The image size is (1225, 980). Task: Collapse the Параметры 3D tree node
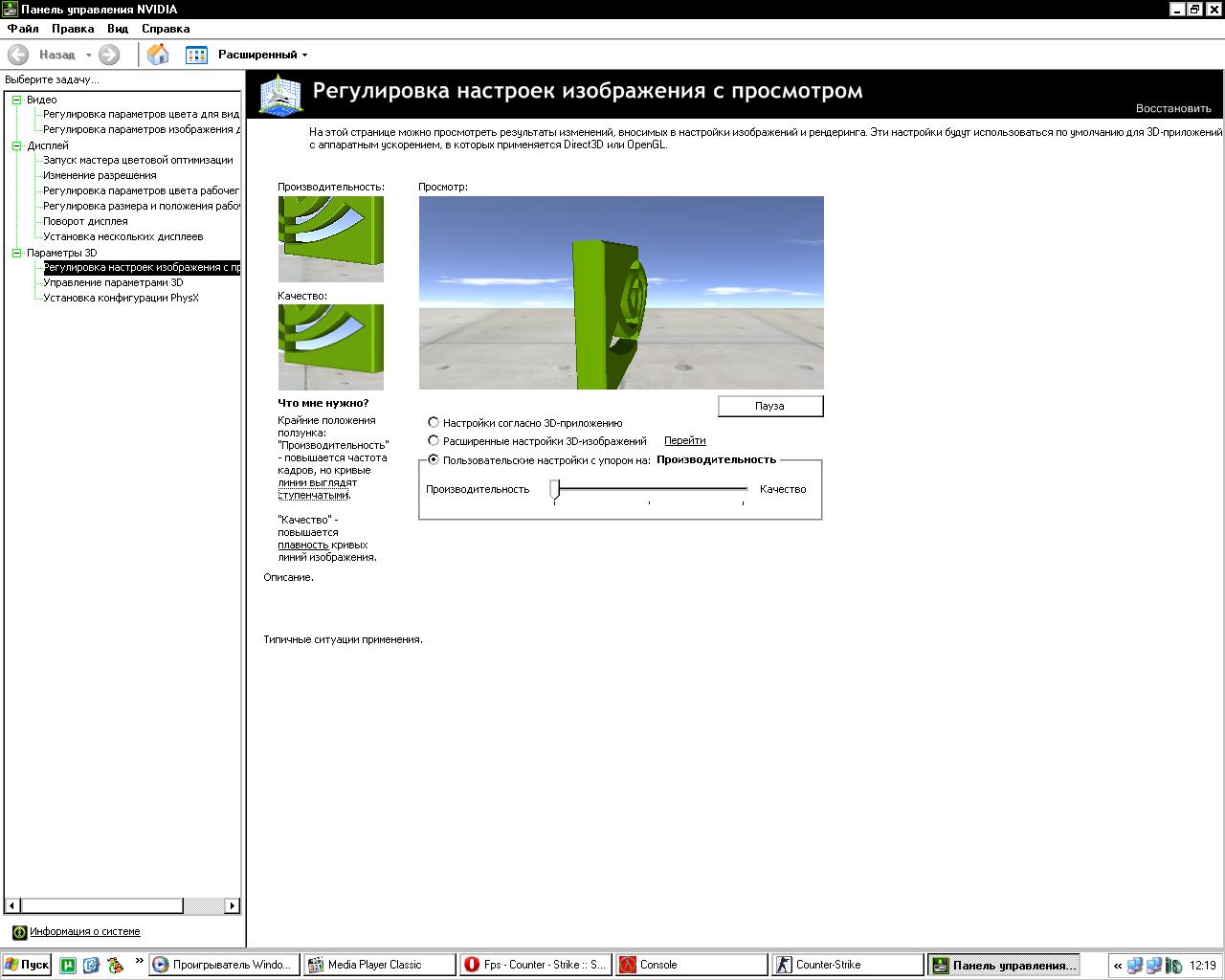point(16,253)
